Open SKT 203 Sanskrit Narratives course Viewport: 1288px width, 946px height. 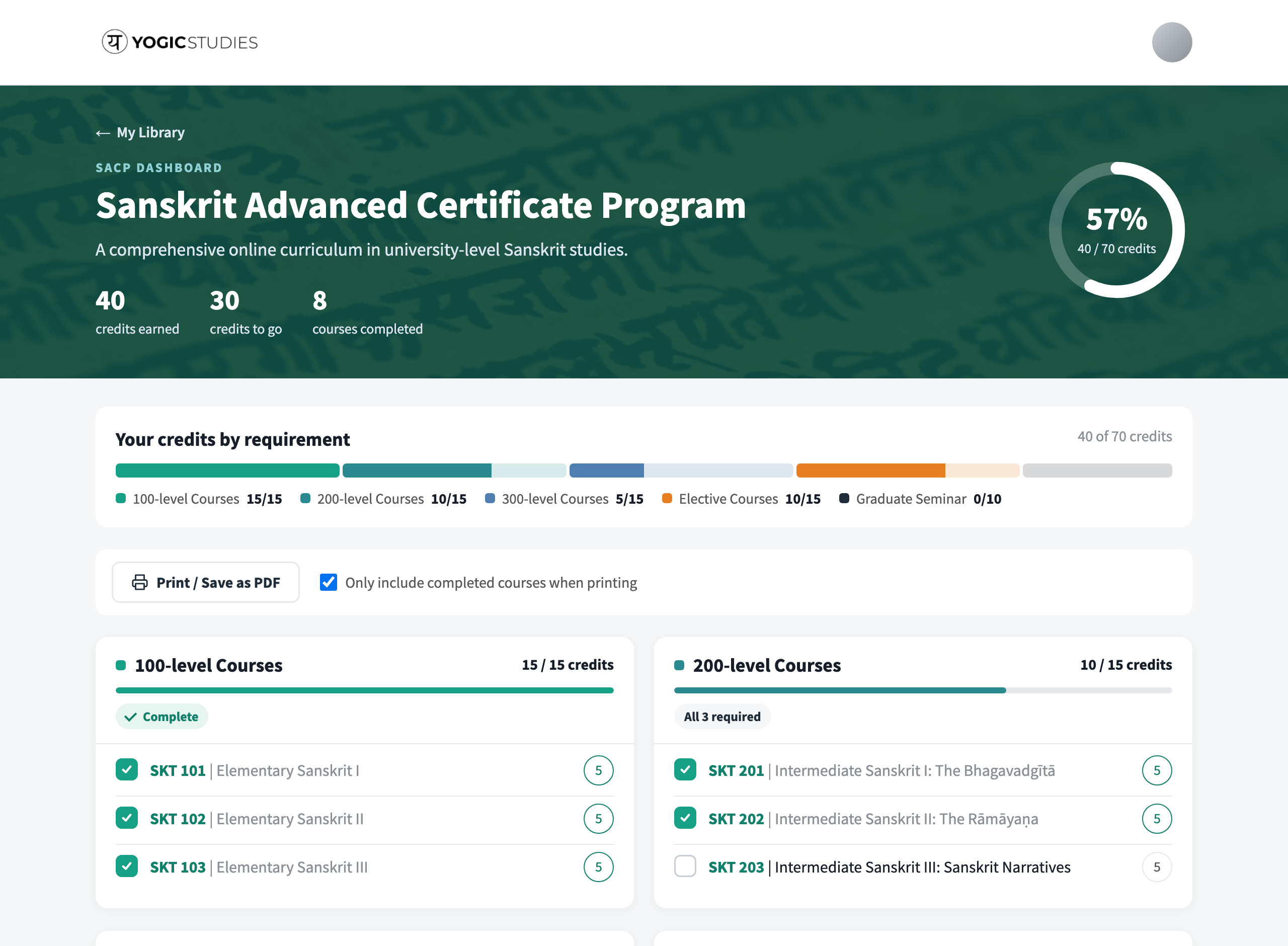[890, 867]
